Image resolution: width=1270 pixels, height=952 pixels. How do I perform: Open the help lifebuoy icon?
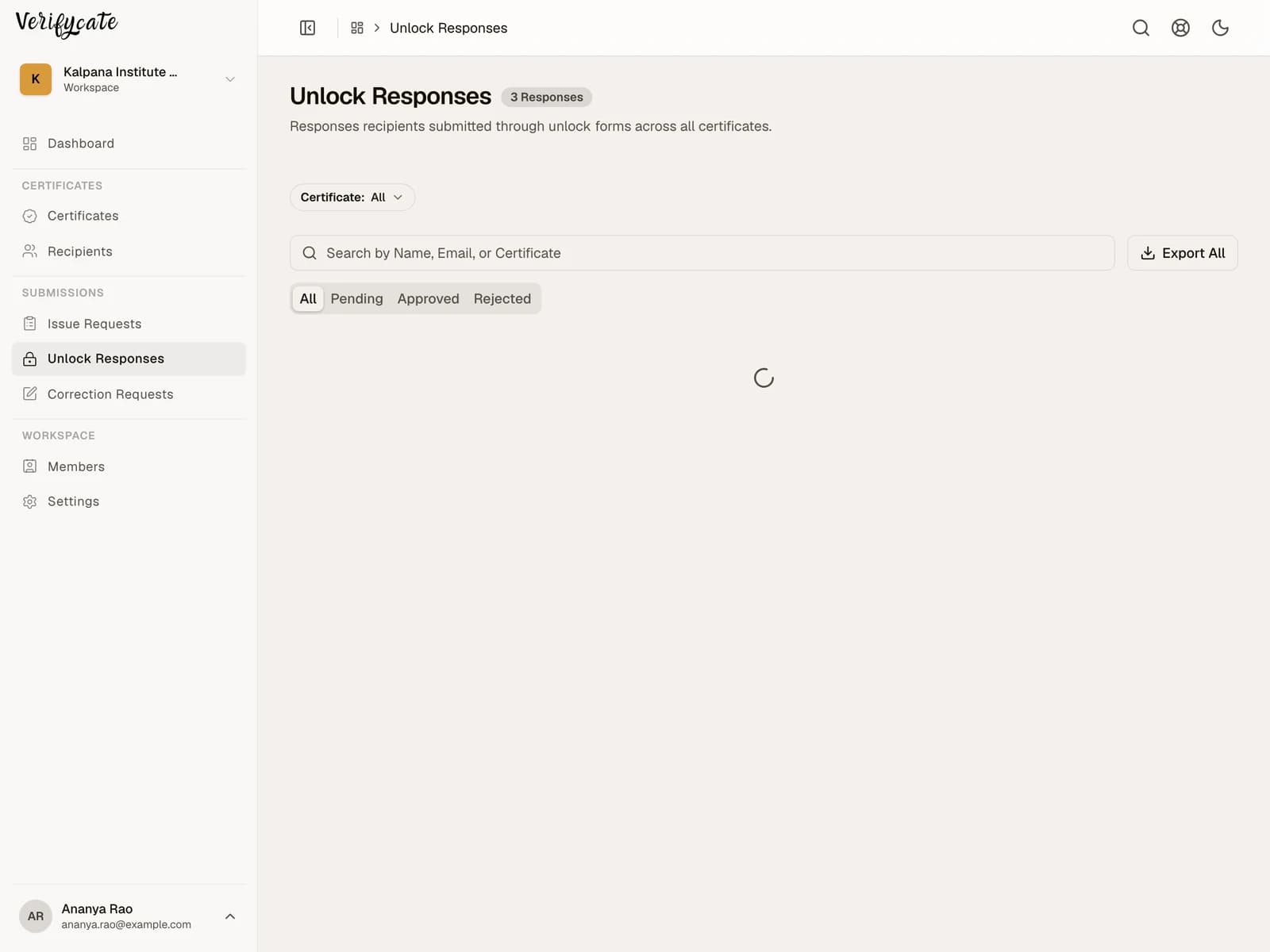coord(1180,28)
